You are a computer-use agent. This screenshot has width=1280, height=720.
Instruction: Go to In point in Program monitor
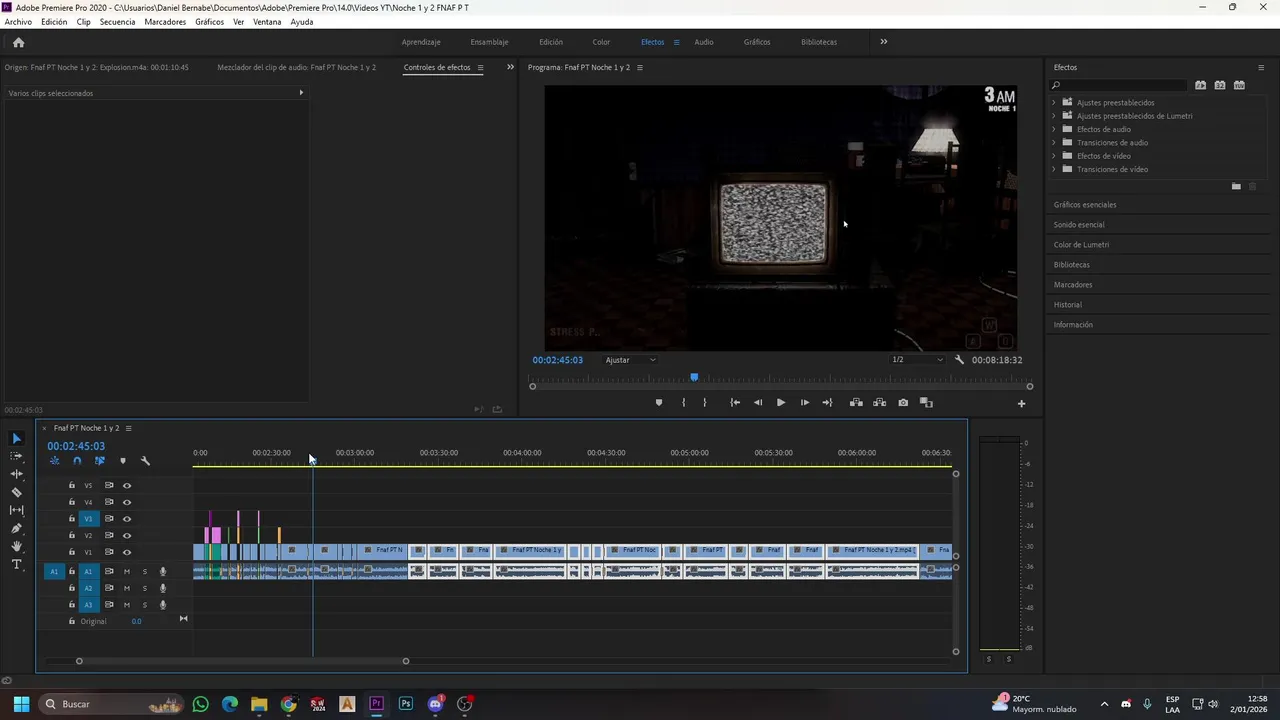(735, 403)
